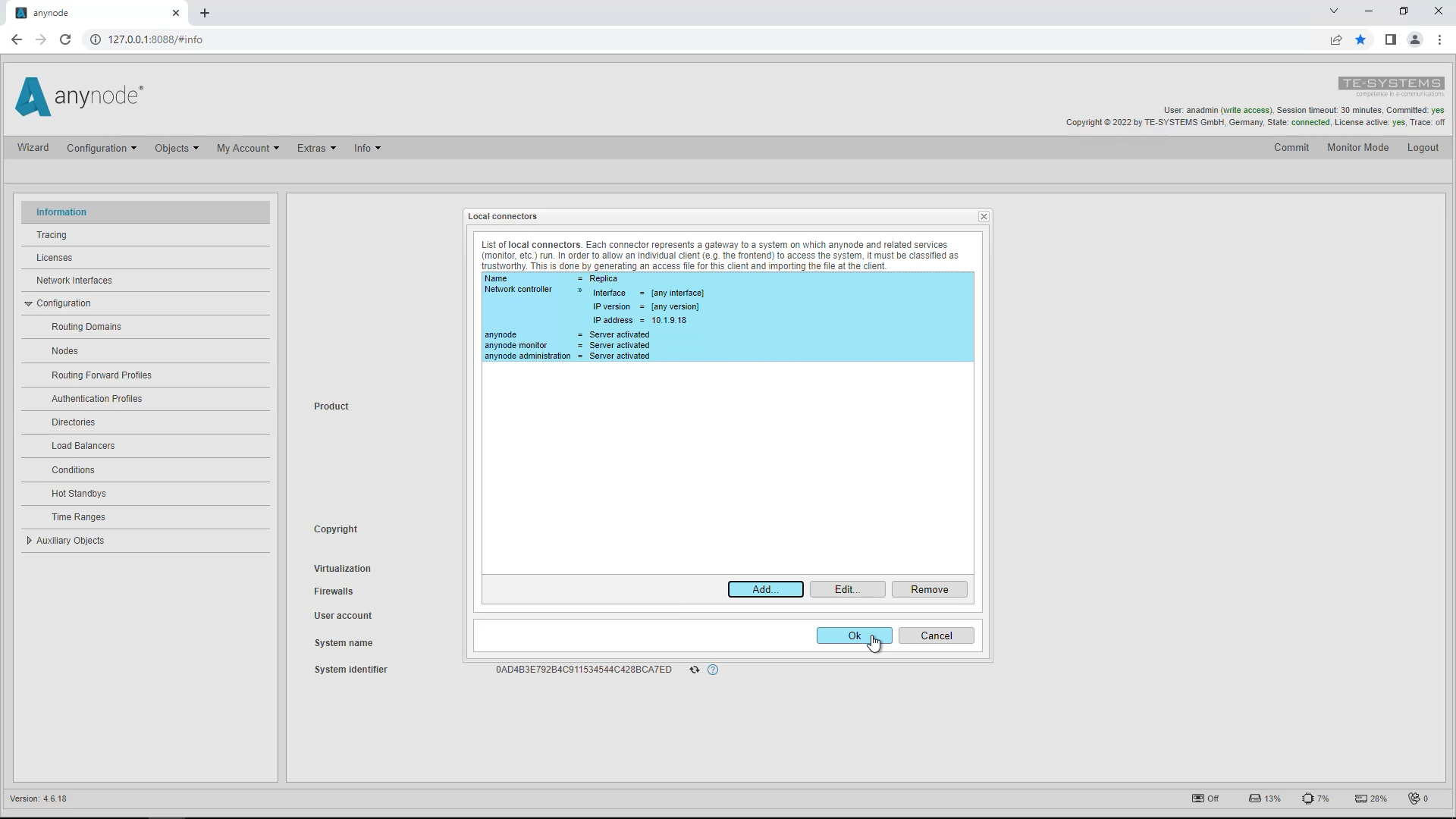Open Hot Standbys in the sidebar

(146, 494)
